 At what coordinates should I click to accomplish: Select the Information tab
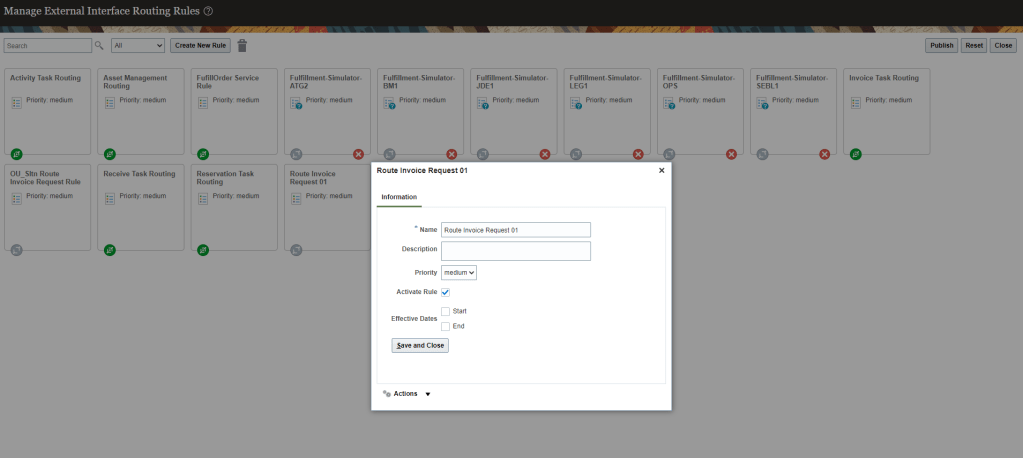tap(399, 197)
